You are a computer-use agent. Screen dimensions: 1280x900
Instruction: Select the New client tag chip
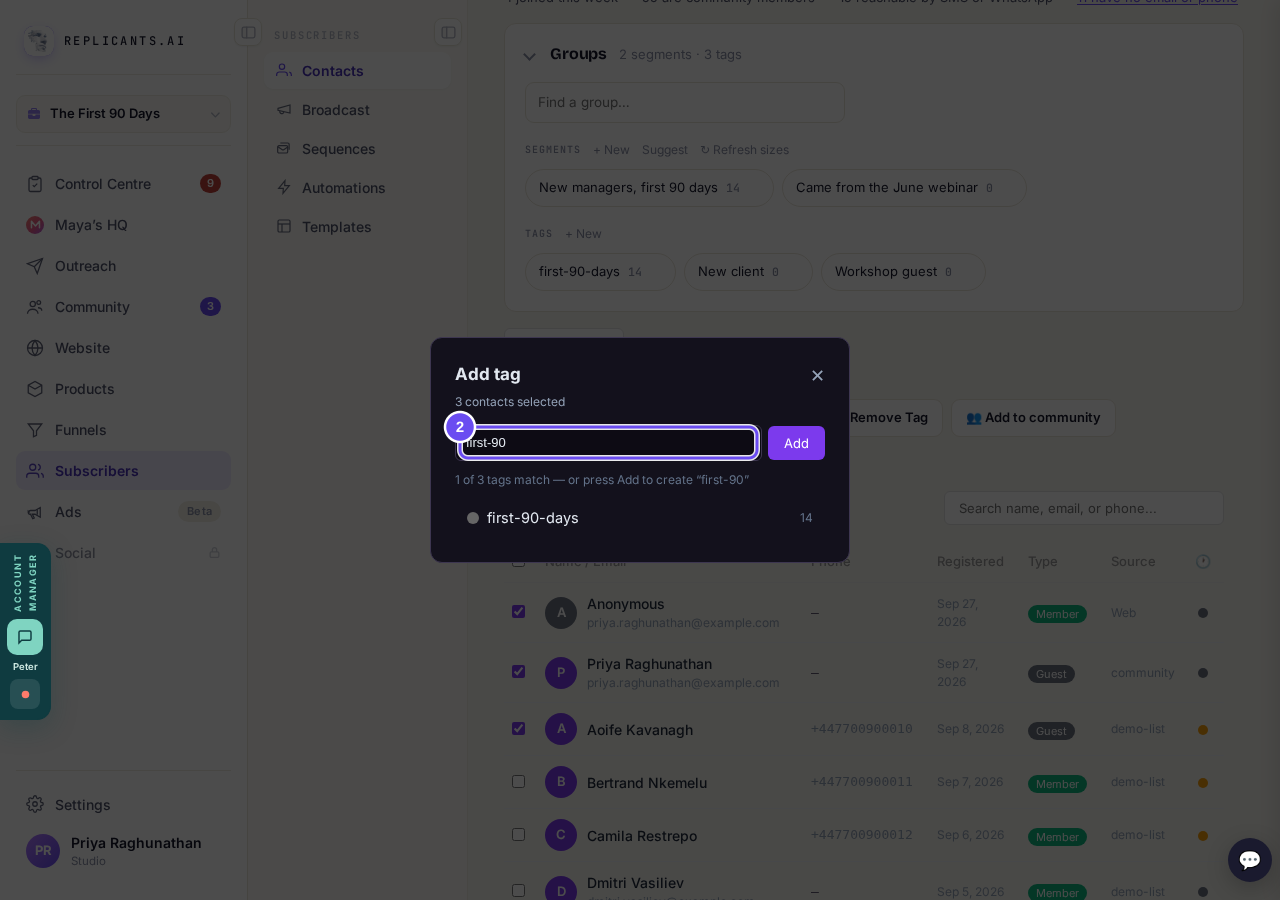click(748, 272)
